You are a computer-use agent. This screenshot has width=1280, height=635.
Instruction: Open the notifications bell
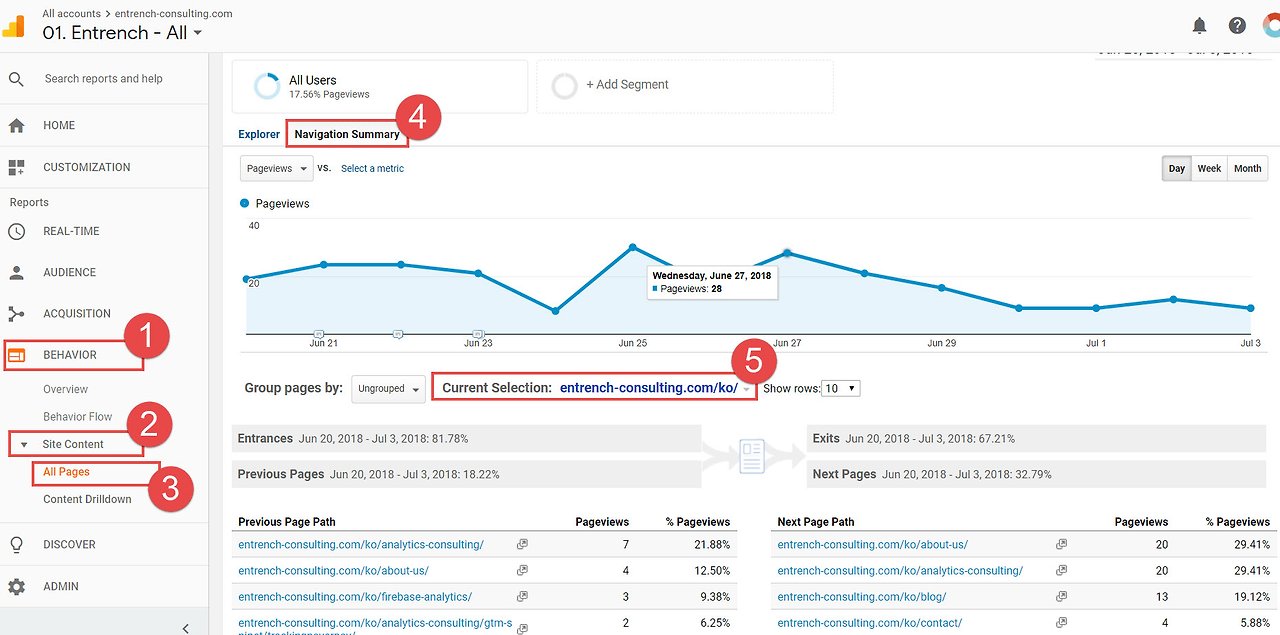click(1199, 26)
